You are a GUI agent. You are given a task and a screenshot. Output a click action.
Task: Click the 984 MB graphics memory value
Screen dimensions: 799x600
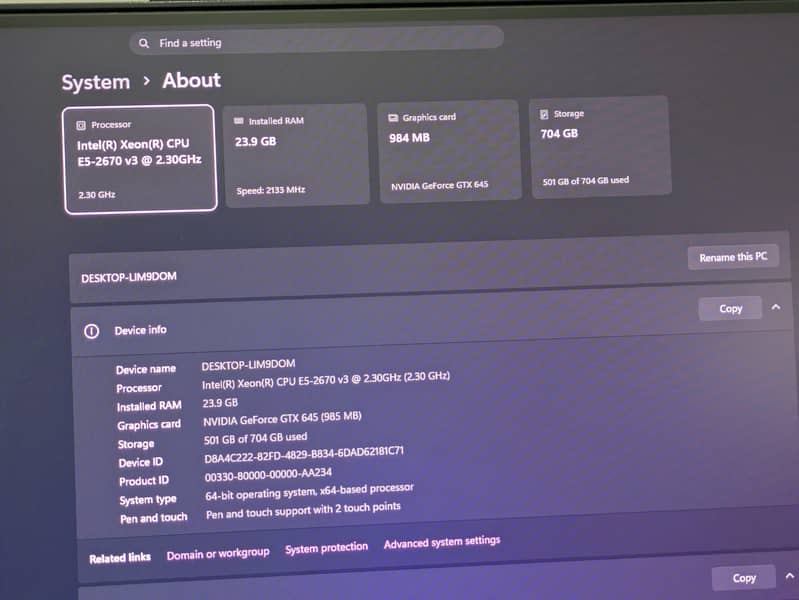[x=409, y=138]
